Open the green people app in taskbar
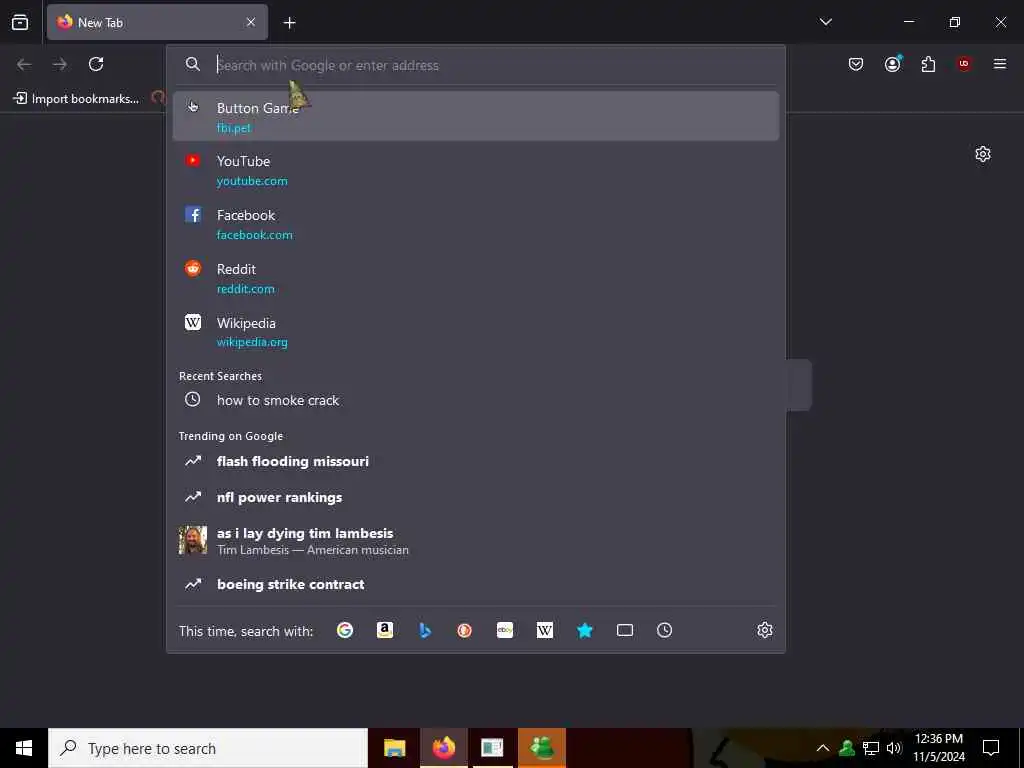The height and width of the screenshot is (768, 1024). (542, 748)
